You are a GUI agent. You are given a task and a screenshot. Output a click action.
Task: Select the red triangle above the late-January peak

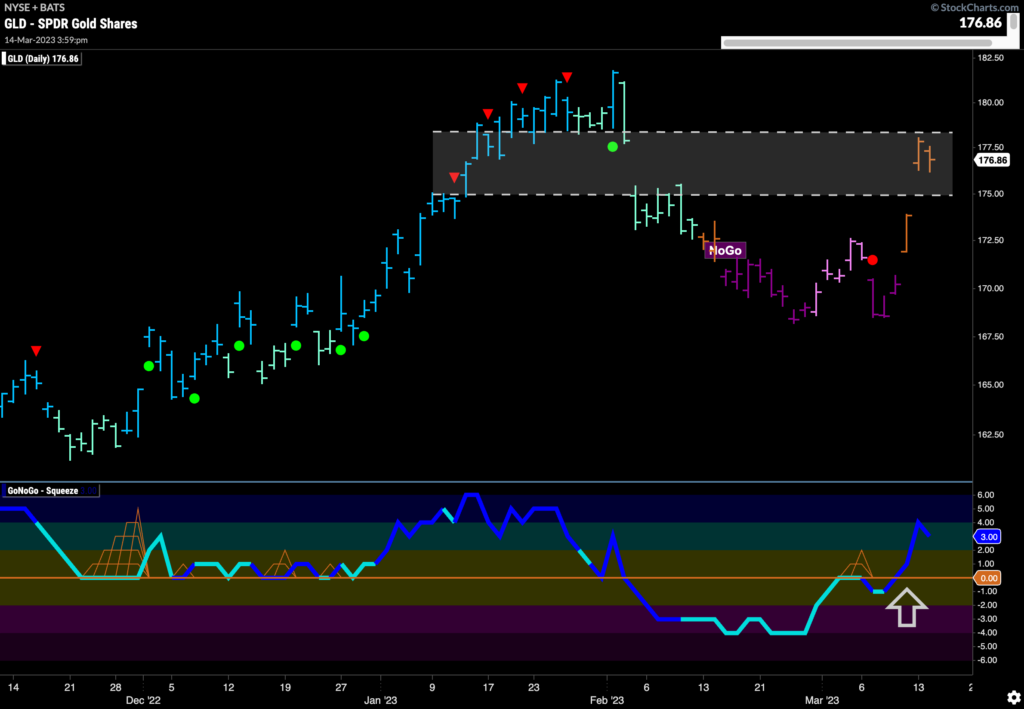[x=566, y=74]
